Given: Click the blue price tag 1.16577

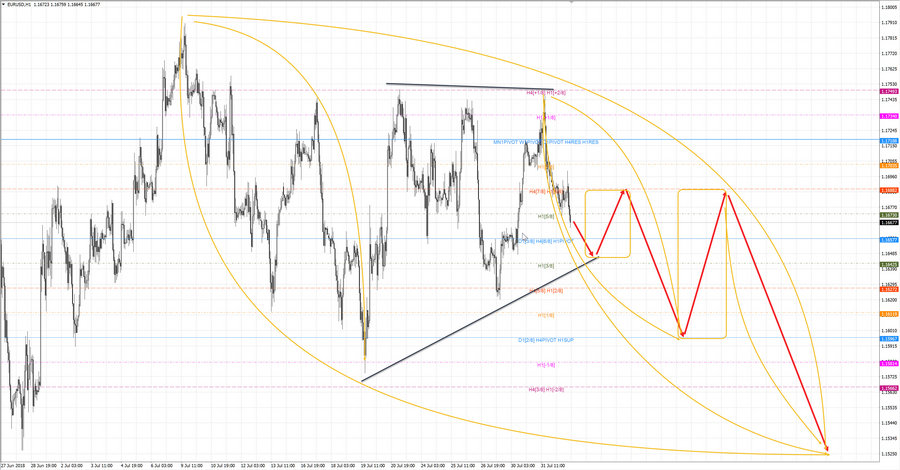Looking at the screenshot, I should coord(889,240).
